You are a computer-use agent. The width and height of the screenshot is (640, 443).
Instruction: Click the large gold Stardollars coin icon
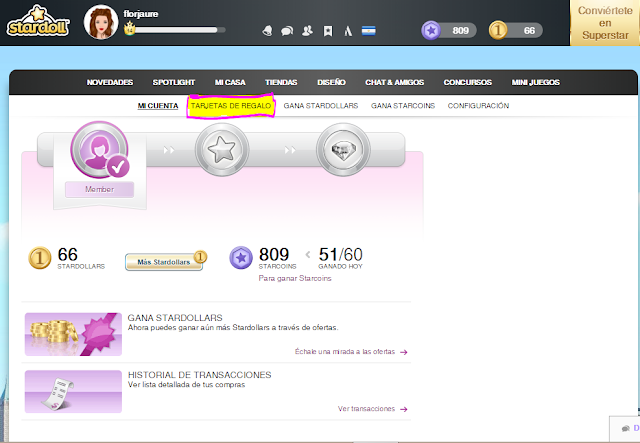40,258
